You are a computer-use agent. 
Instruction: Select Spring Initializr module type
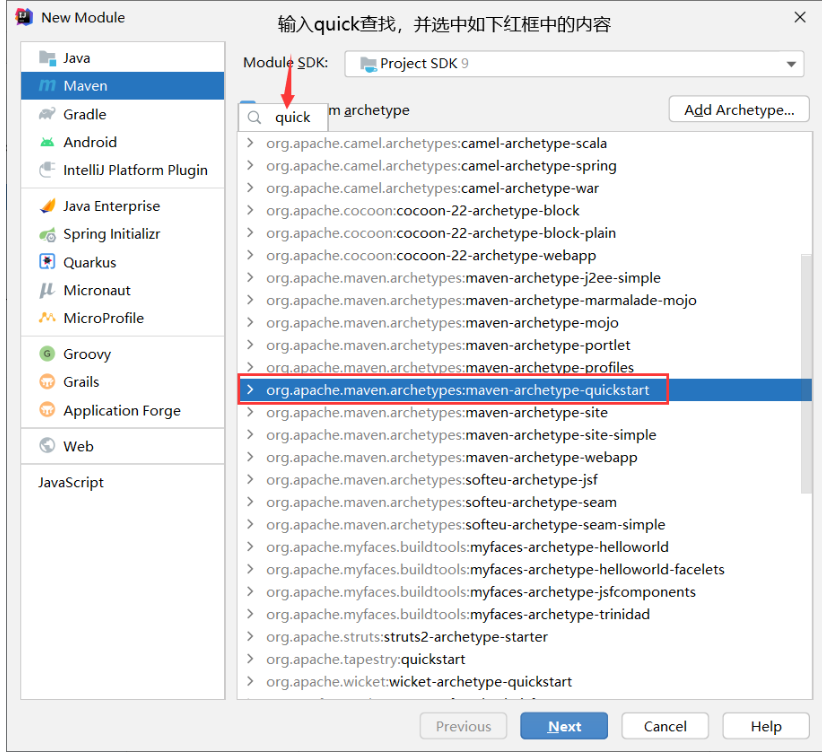(x=123, y=234)
